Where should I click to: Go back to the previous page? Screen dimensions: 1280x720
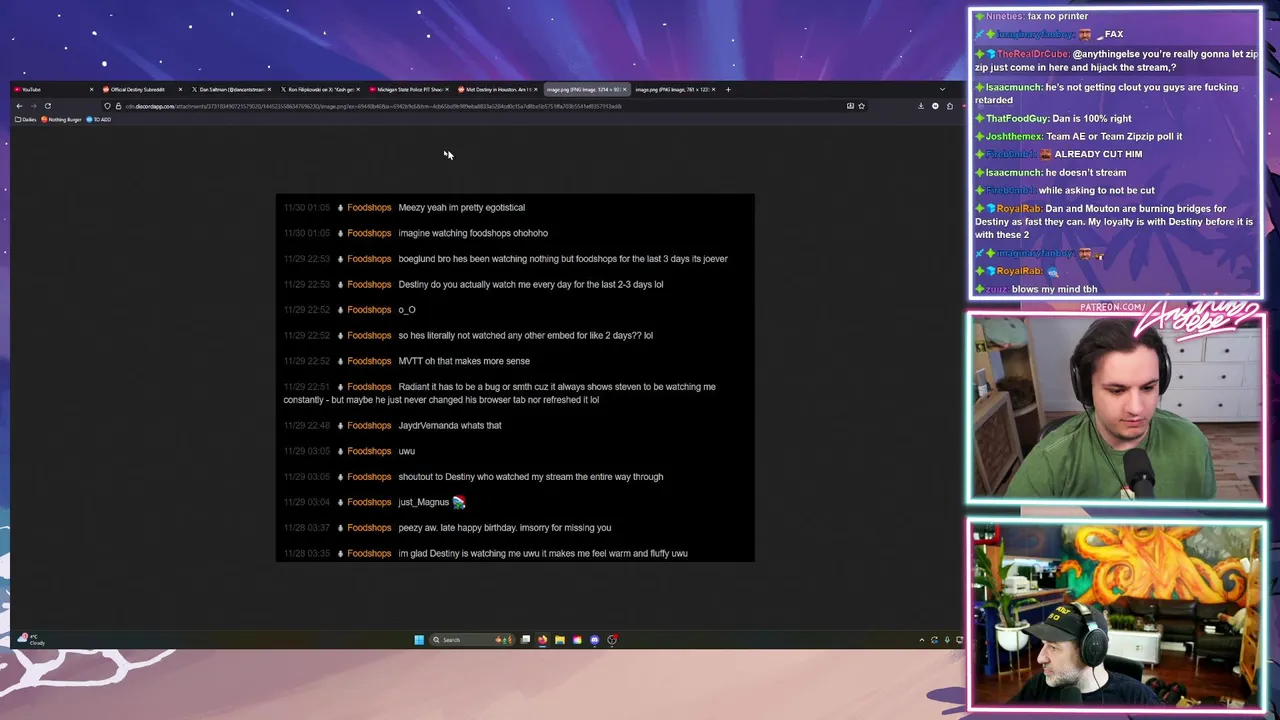(19, 106)
